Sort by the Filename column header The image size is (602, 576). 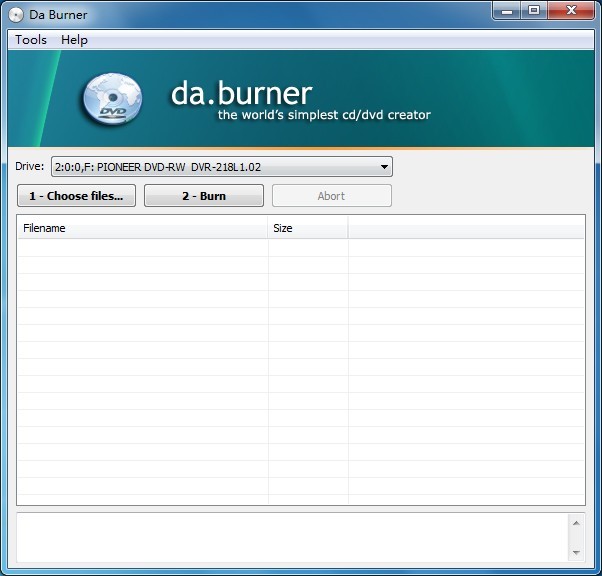point(142,228)
